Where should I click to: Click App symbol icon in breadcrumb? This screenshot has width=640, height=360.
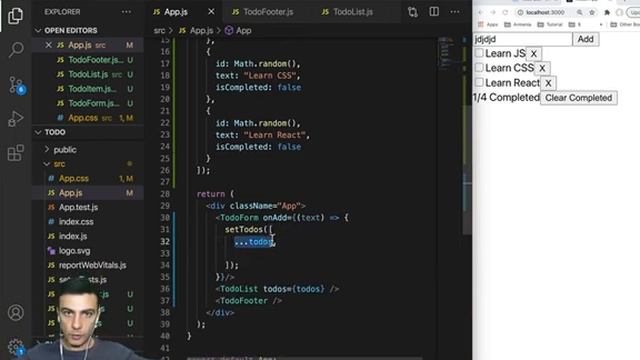point(229,30)
